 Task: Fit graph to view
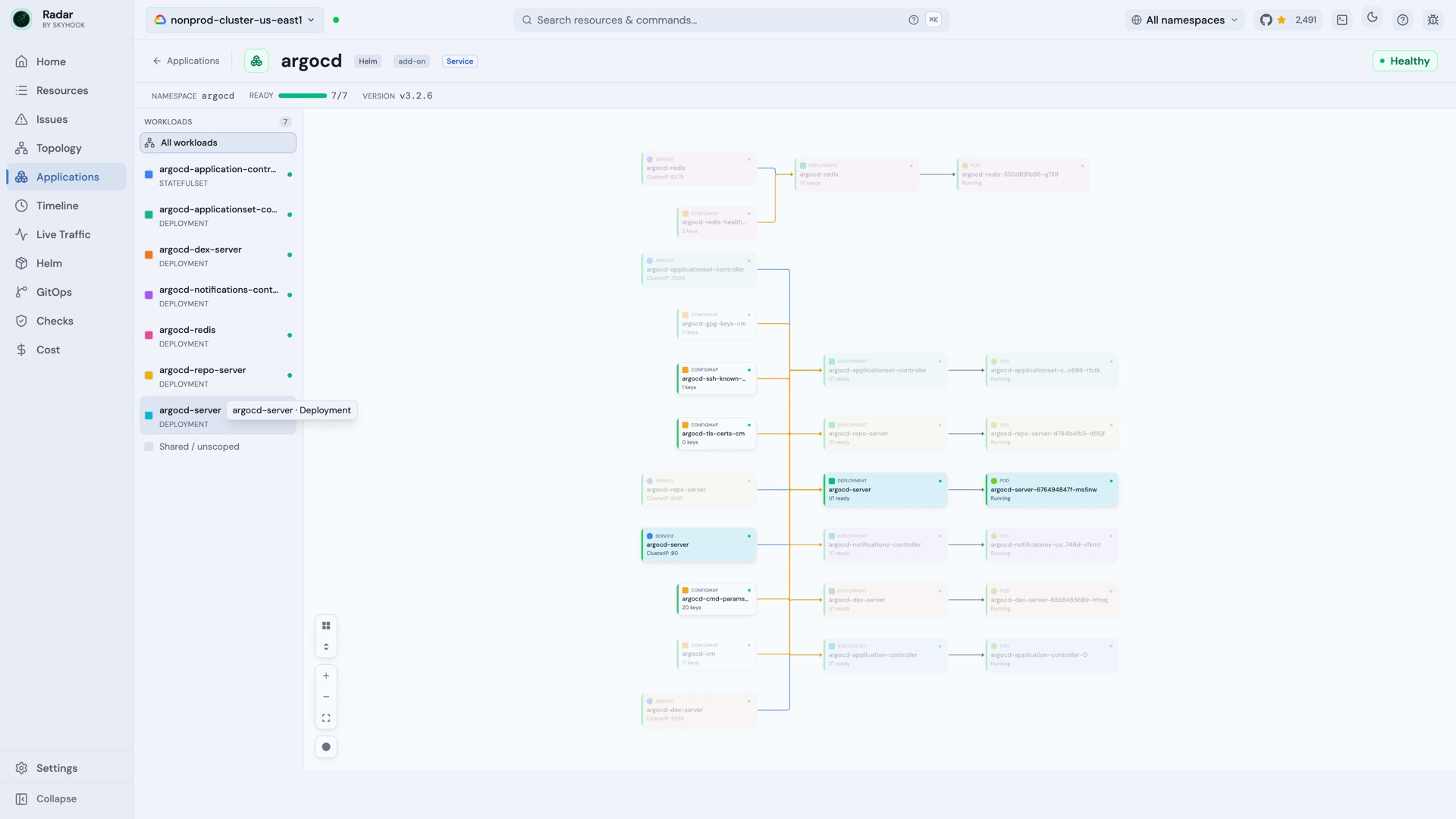(x=326, y=718)
